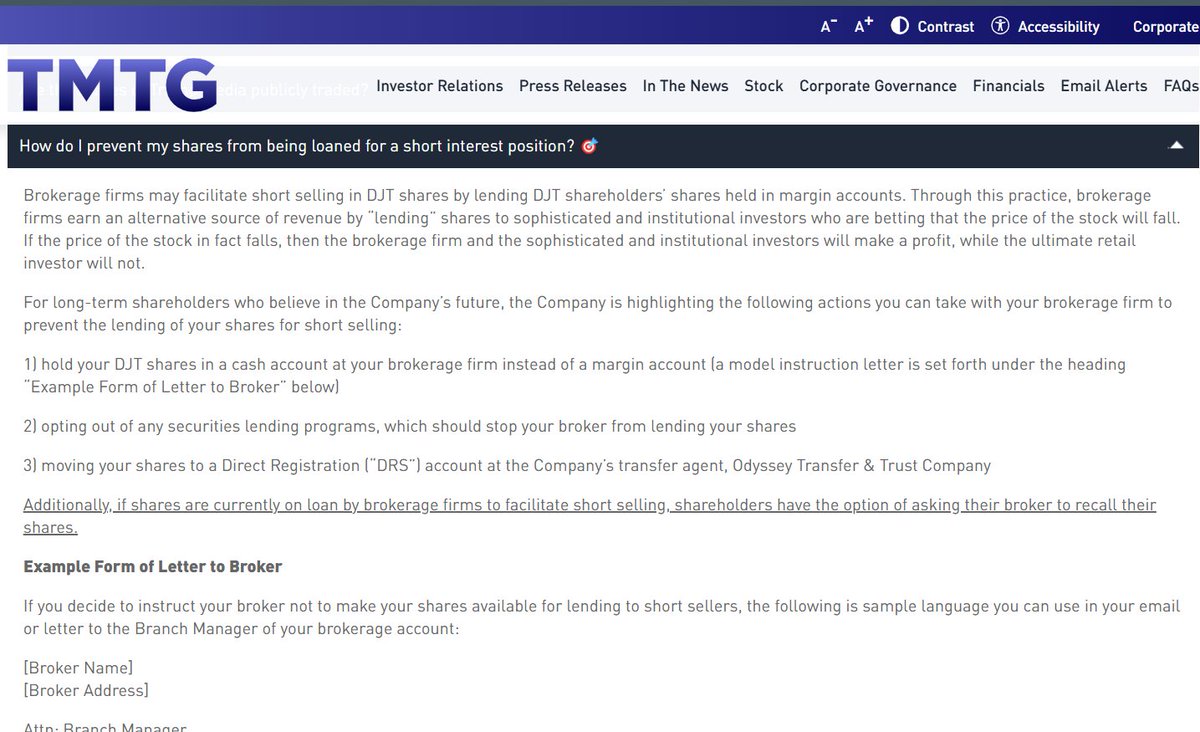Click option 2 about securities lending programs
The image size is (1200, 732).
(410, 426)
